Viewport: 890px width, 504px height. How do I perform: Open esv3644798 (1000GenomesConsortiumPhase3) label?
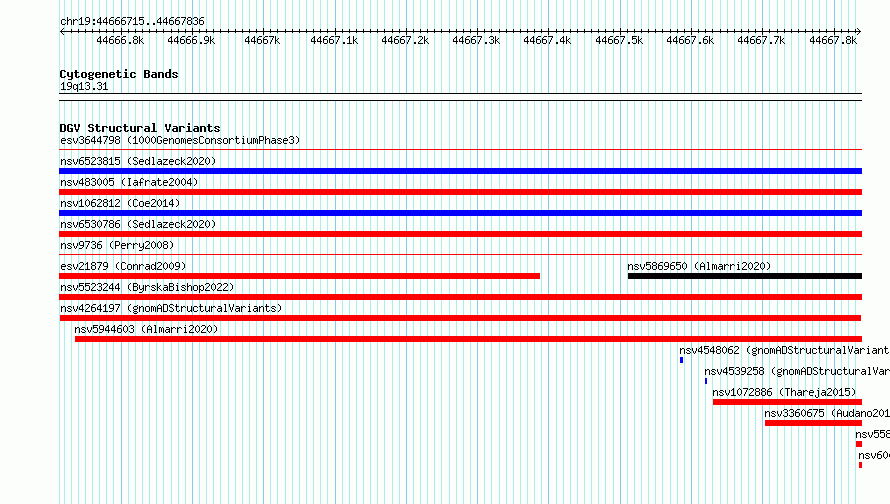coord(180,140)
